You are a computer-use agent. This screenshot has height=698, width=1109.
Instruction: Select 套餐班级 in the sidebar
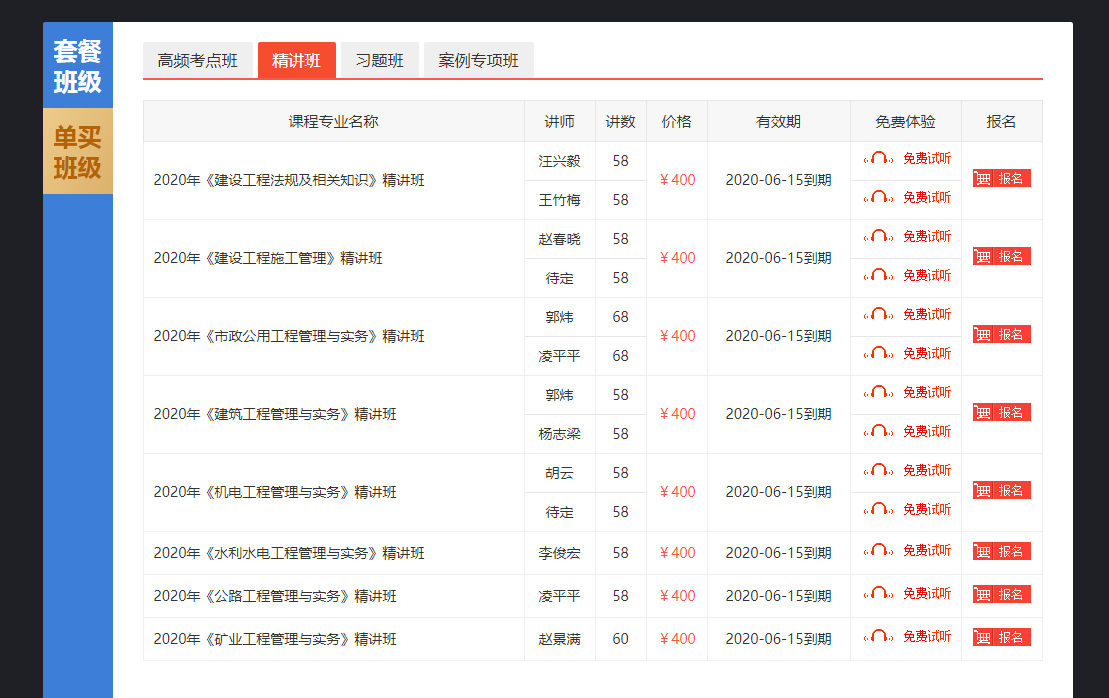point(78,66)
